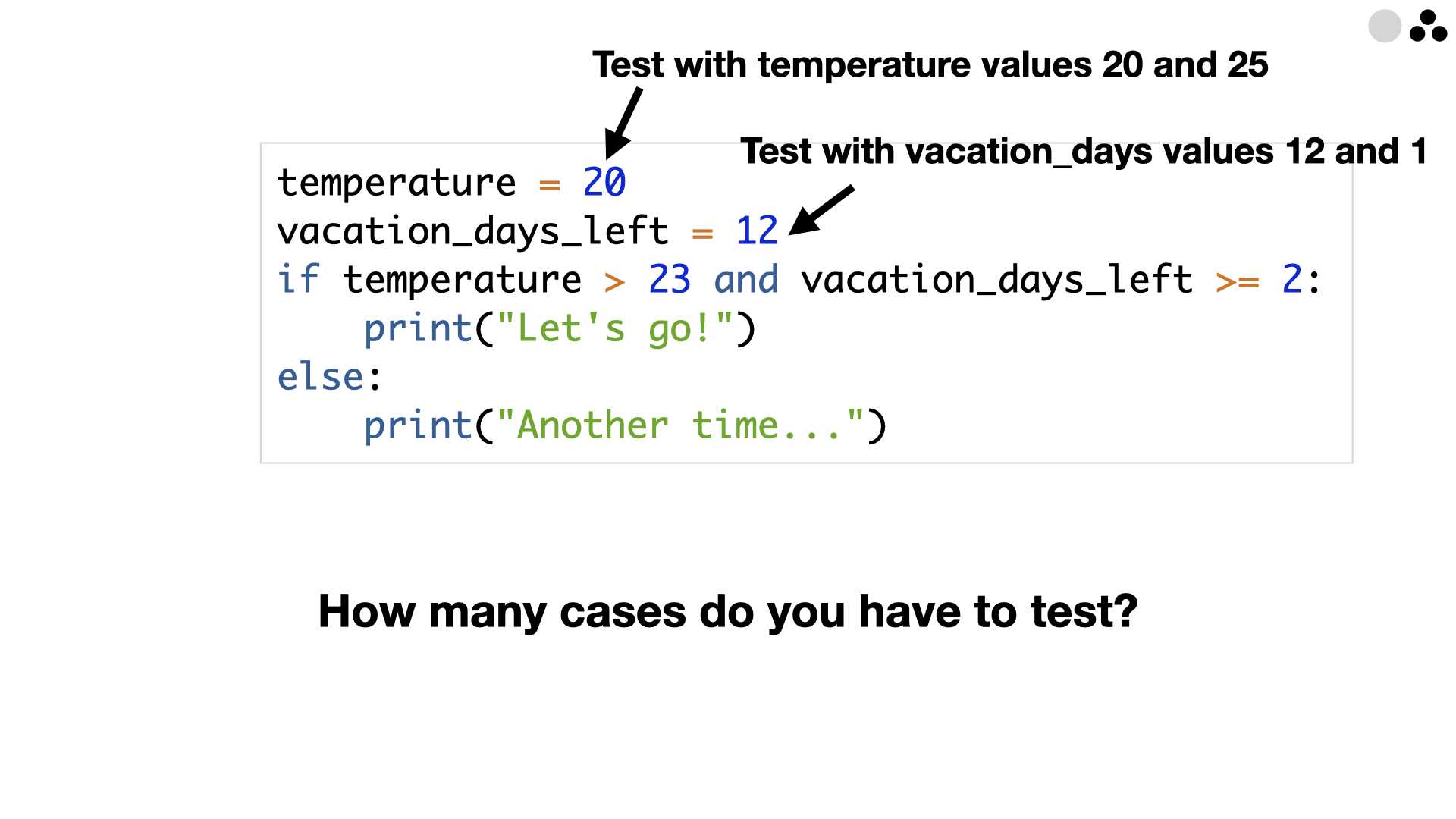Click the "Another time..." string literal

coord(680,425)
